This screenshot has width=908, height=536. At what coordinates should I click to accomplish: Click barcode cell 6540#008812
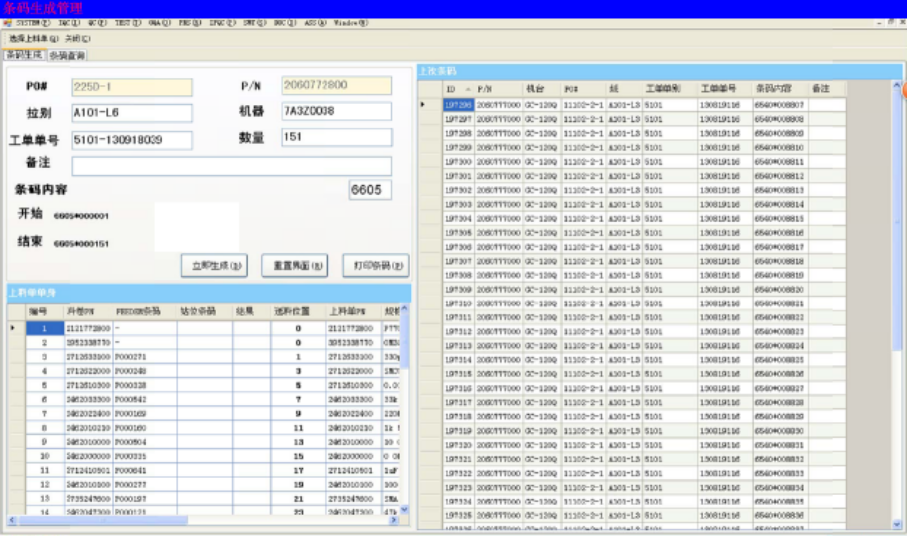tap(779, 176)
